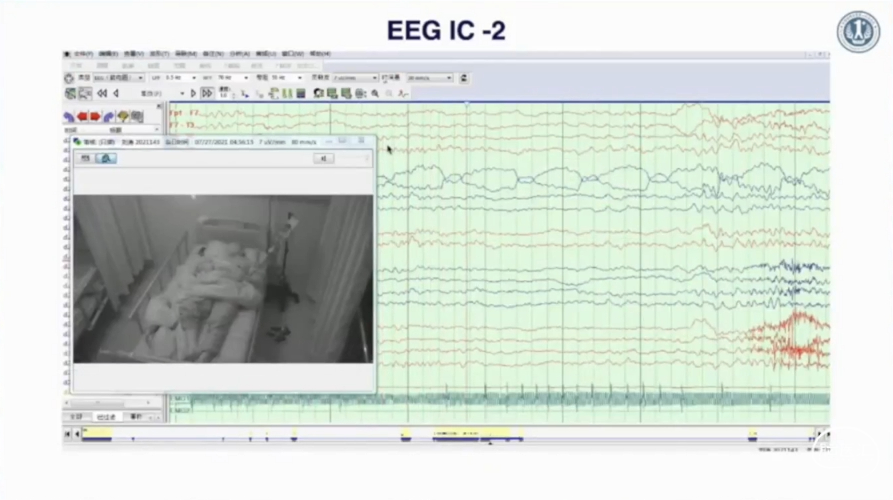Click the dark blue screen toolbar icon
The image size is (893, 500).
301,93
